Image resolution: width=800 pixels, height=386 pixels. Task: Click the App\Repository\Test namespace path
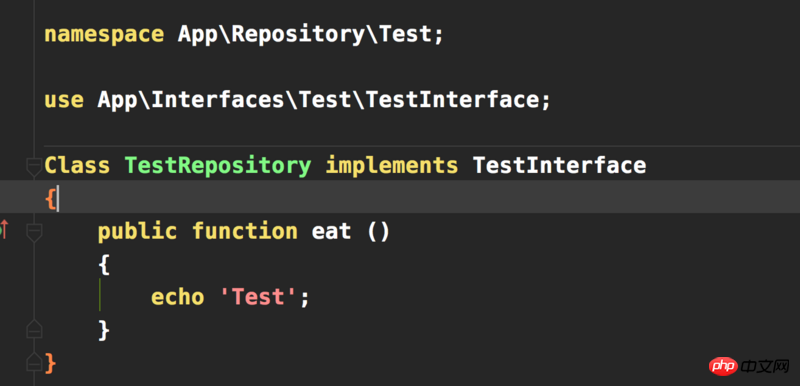[x=305, y=35]
